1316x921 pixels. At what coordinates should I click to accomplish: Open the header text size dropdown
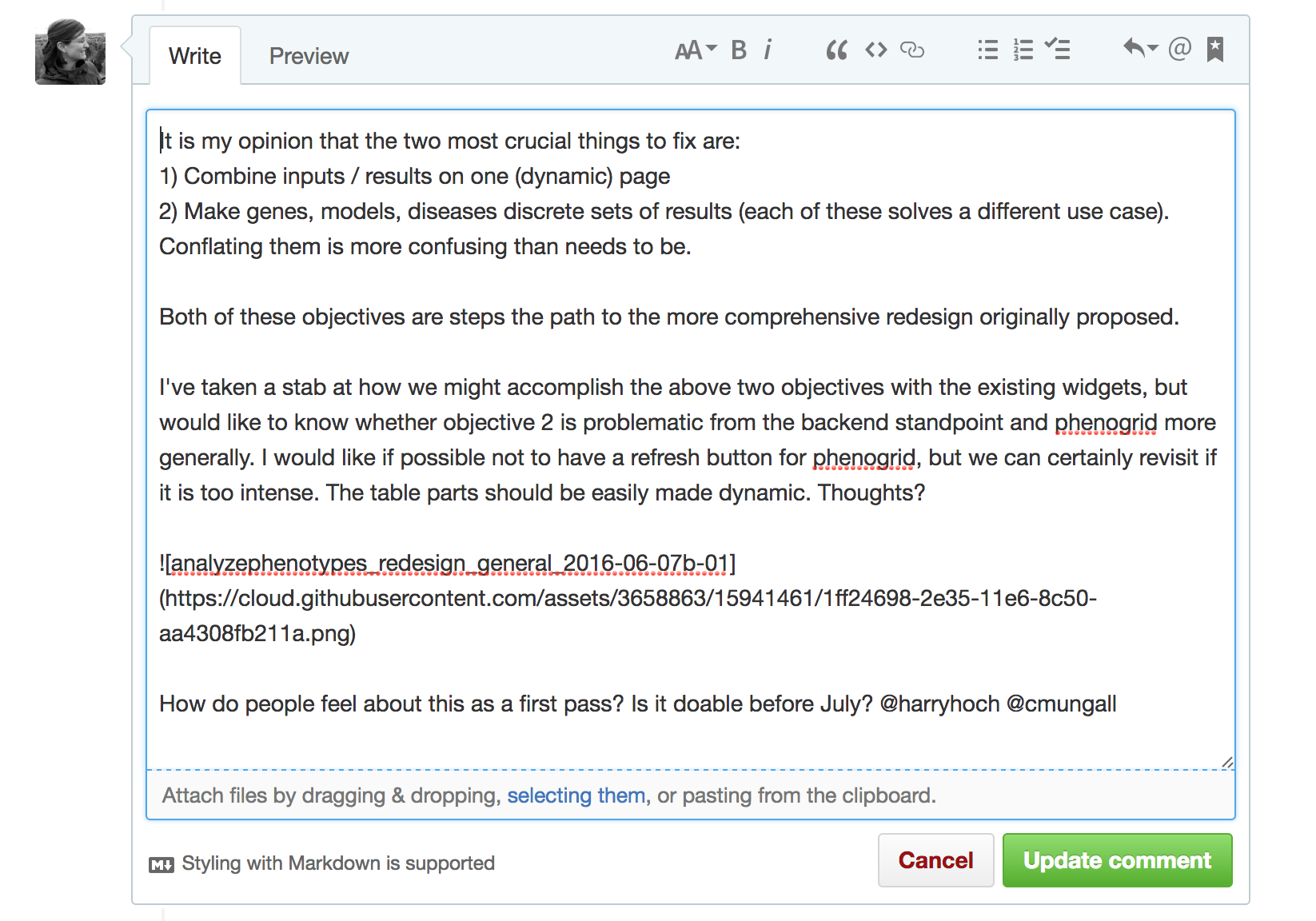[x=696, y=50]
